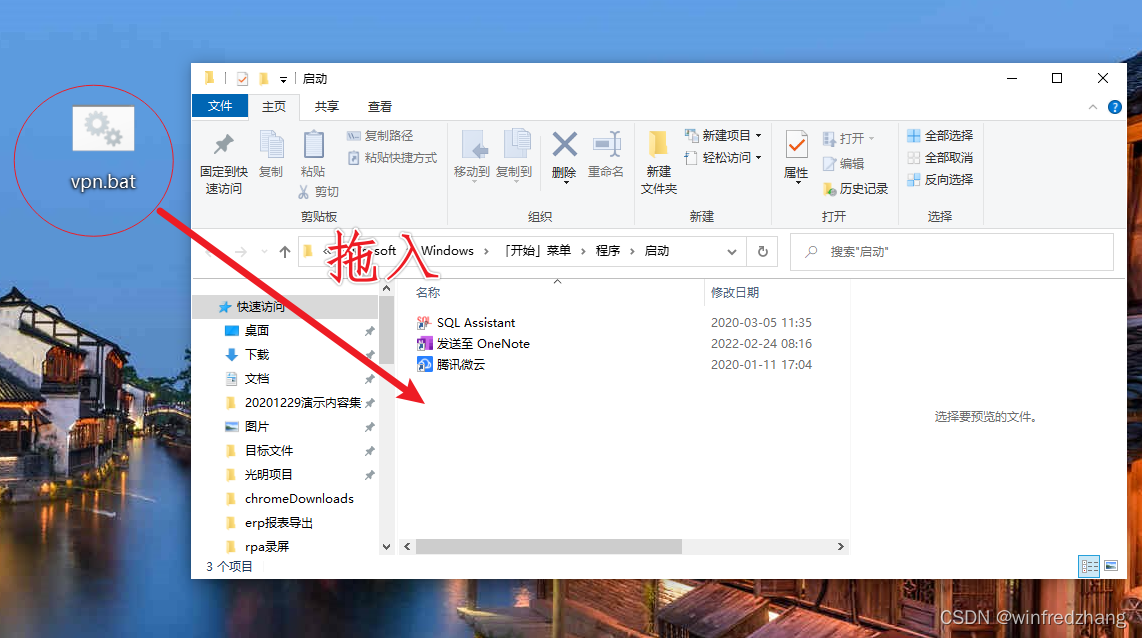
Task: Click Select none (全部取消)
Action: [x=940, y=157]
